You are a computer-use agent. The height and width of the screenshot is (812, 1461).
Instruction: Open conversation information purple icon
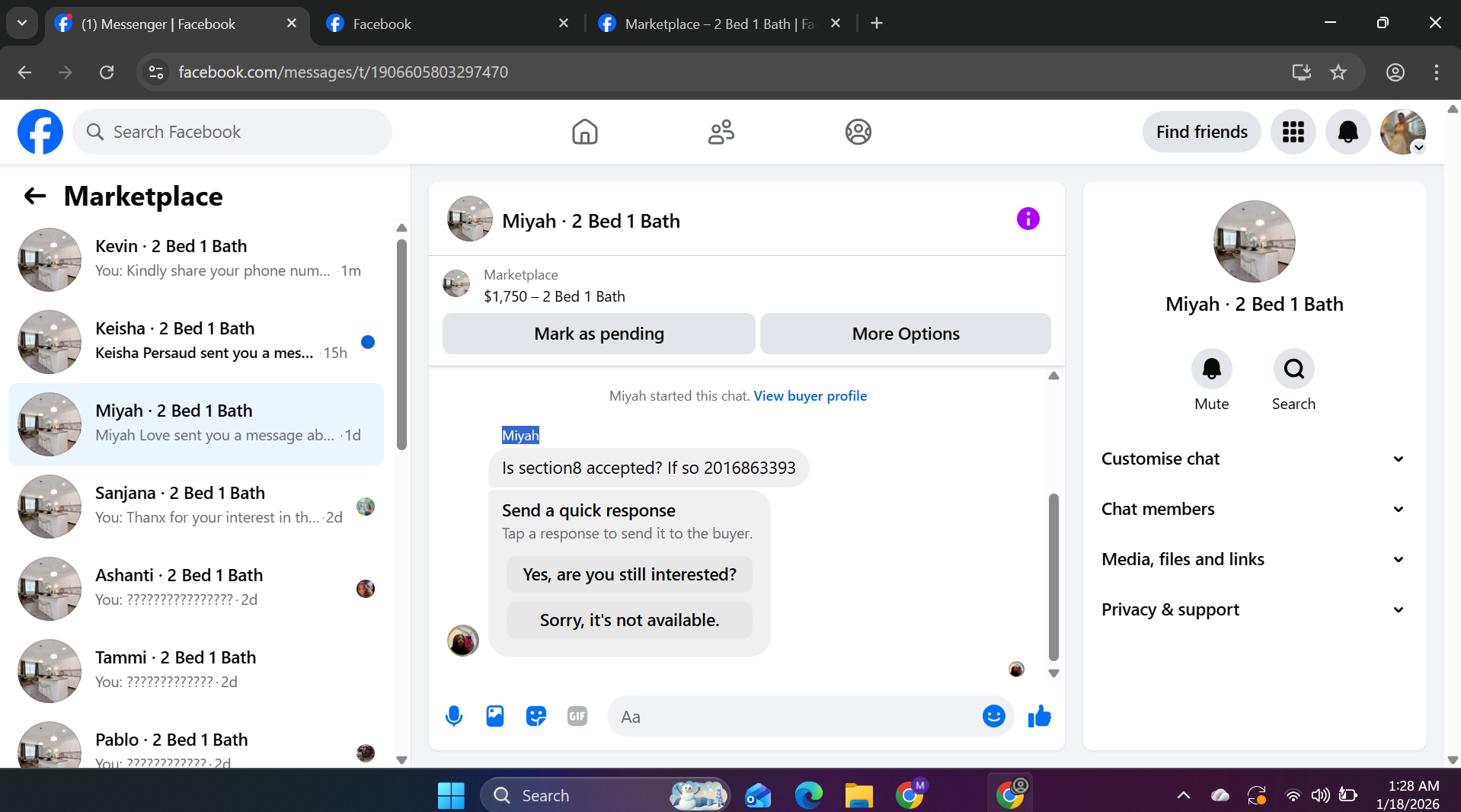[x=1028, y=219]
